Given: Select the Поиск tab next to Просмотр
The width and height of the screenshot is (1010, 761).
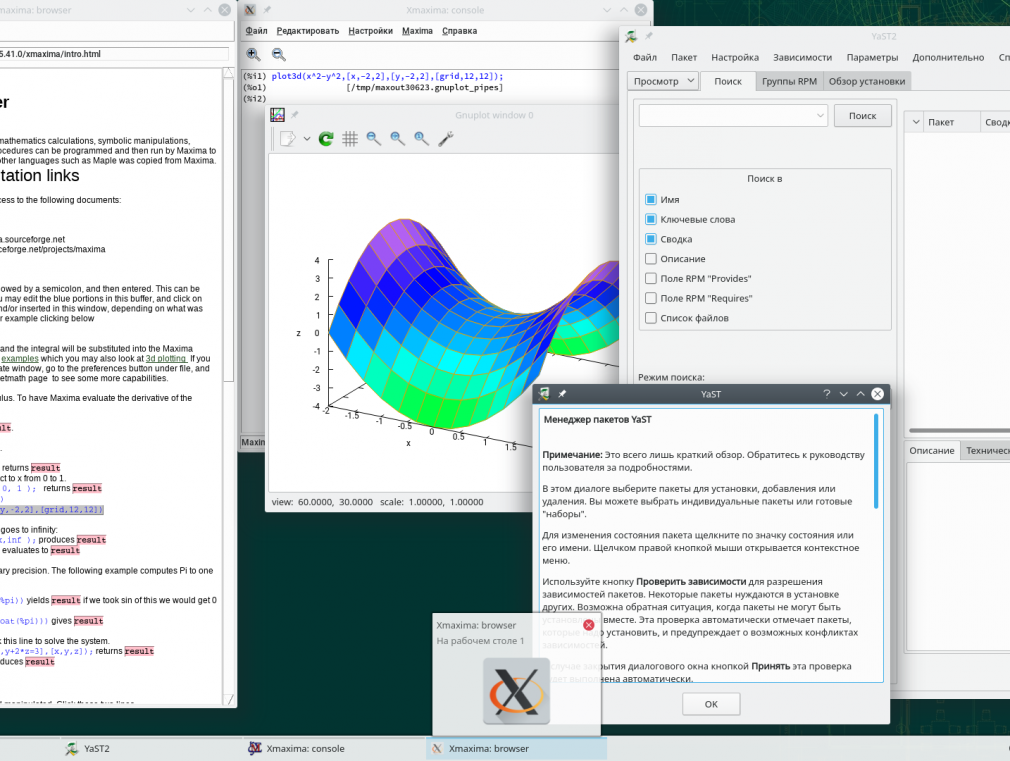Looking at the screenshot, I should point(728,81).
